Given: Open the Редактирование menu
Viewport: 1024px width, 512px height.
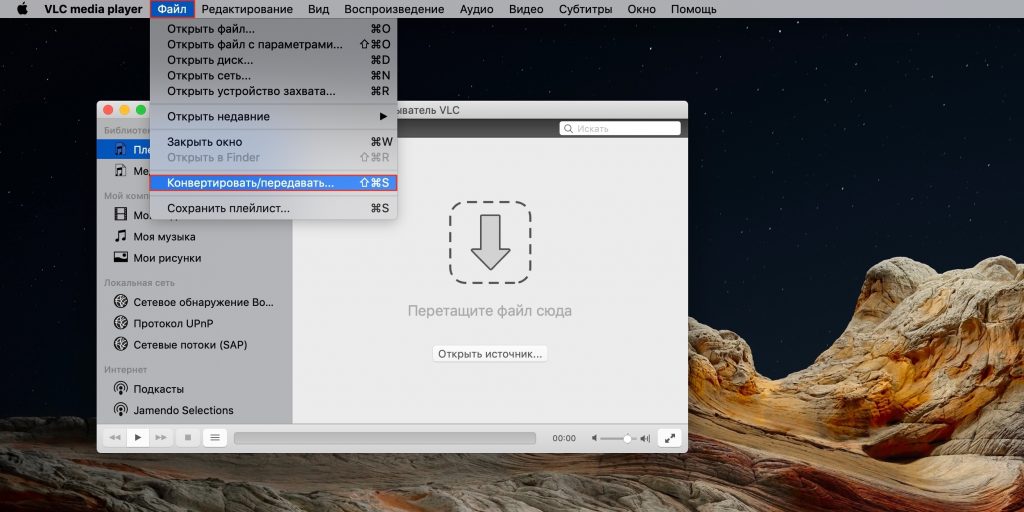Looking at the screenshot, I should pos(247,9).
